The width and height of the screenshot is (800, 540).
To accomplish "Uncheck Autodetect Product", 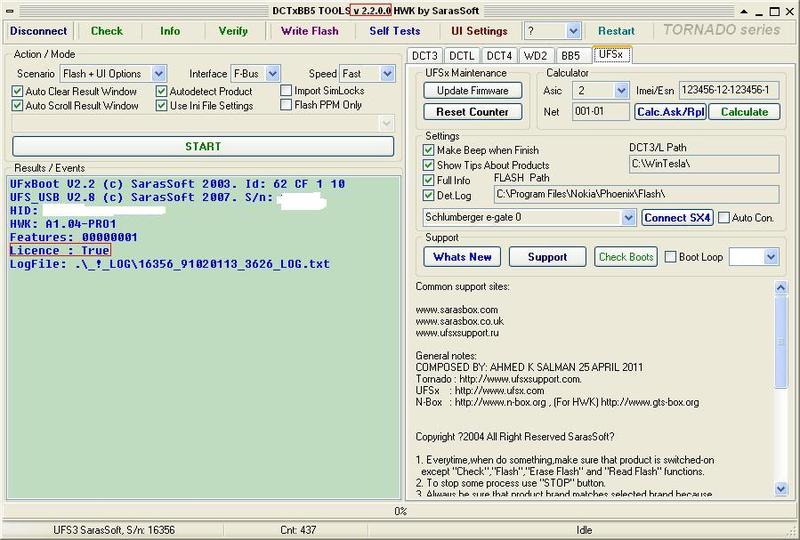I will pos(162,91).
